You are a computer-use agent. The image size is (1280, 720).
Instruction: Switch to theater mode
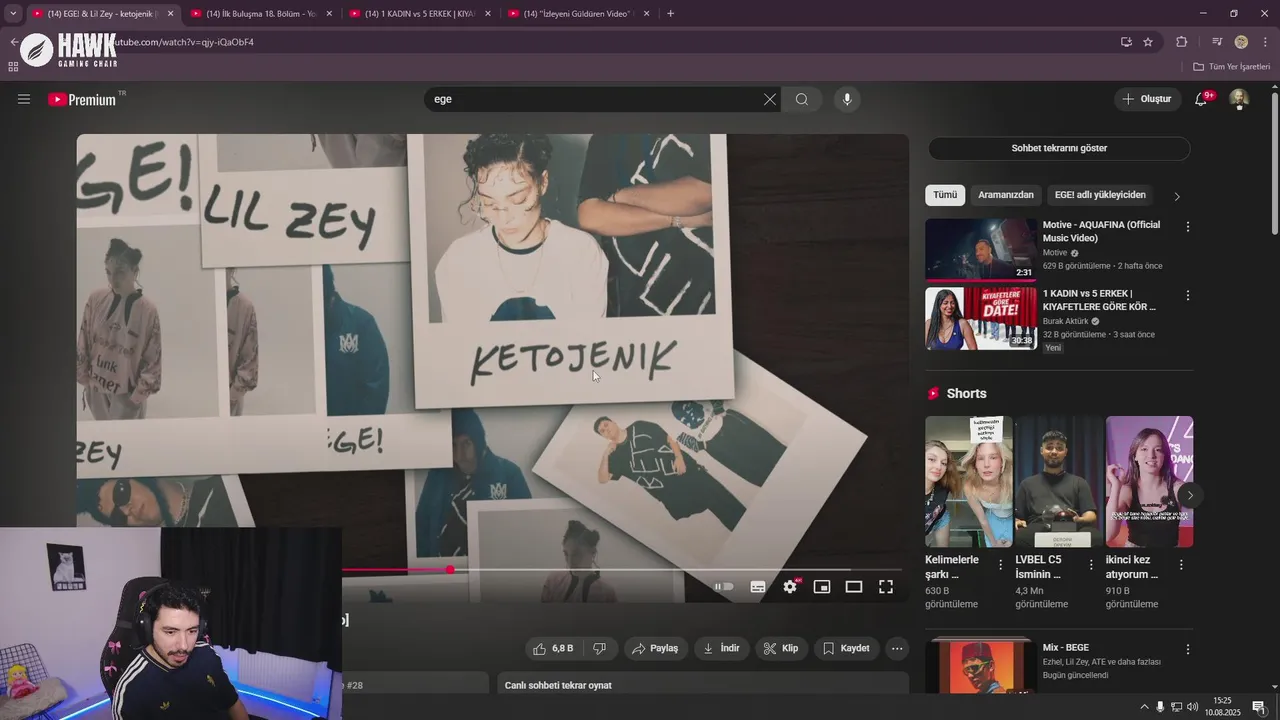[854, 587]
